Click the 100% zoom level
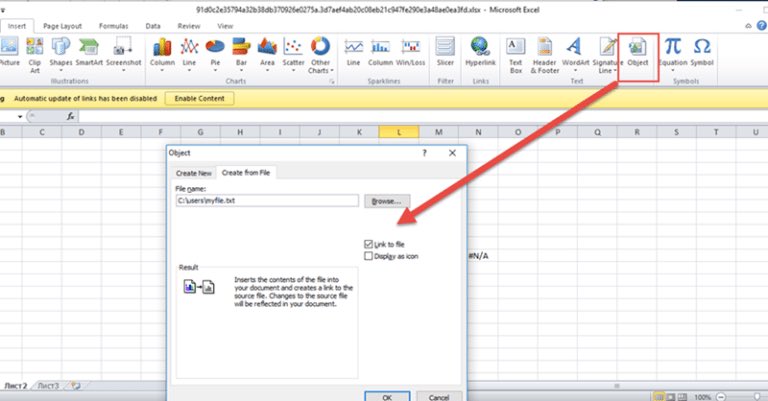The width and height of the screenshot is (768, 401). (x=702, y=397)
